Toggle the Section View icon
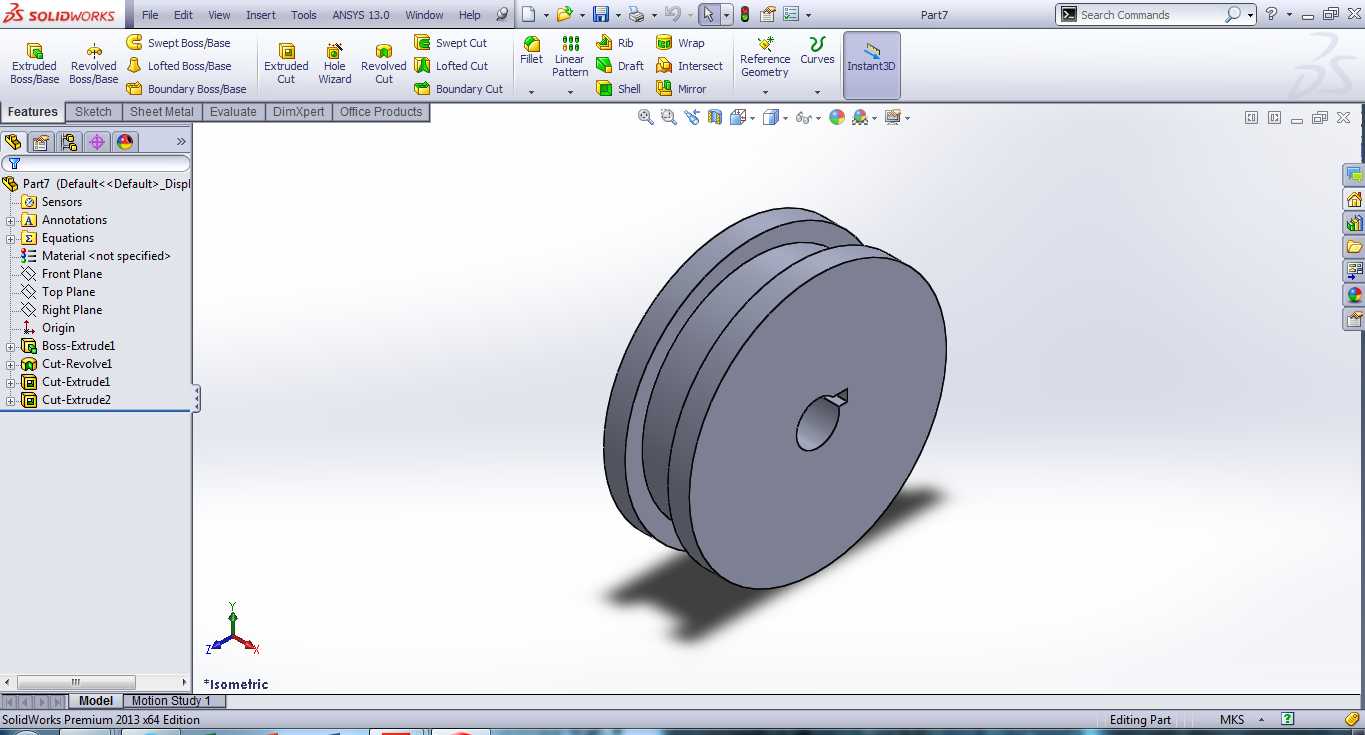Screen dimensions: 1365x735 715,117
